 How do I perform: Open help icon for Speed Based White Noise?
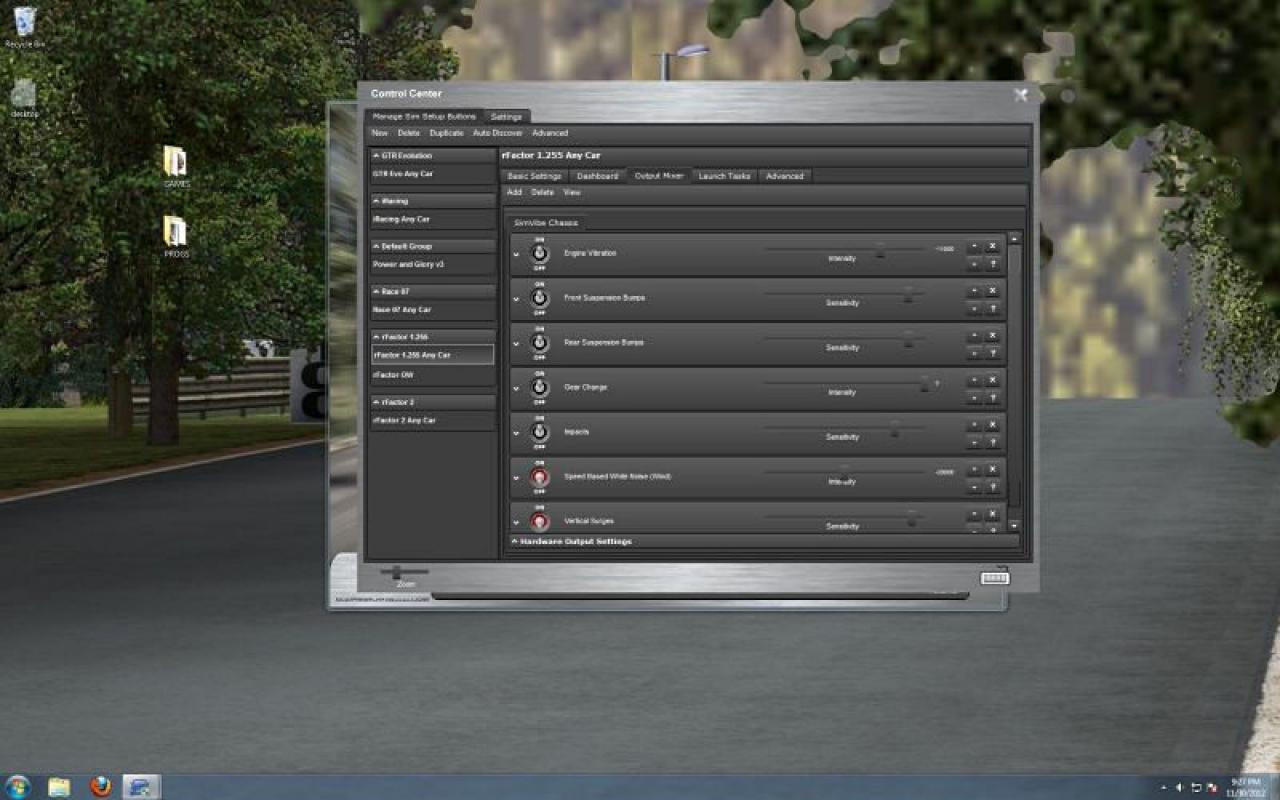[992, 487]
